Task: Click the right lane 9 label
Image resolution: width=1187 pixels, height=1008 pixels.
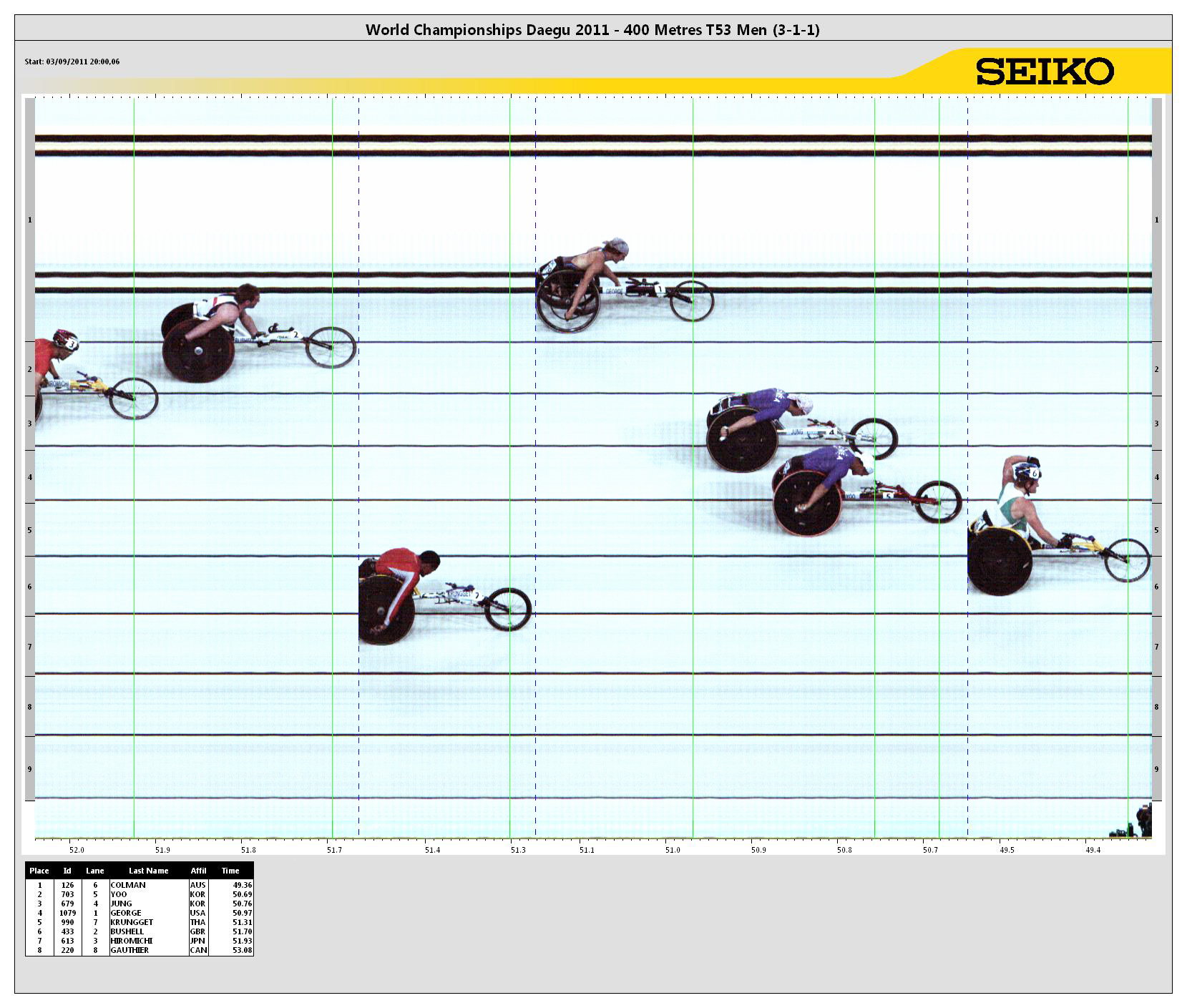Action: click(1156, 769)
